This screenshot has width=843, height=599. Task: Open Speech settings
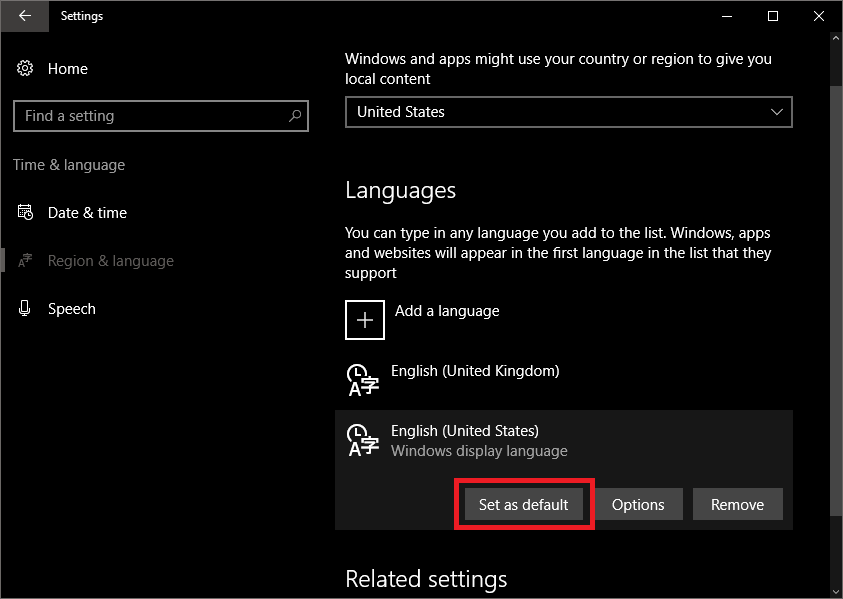pos(72,309)
